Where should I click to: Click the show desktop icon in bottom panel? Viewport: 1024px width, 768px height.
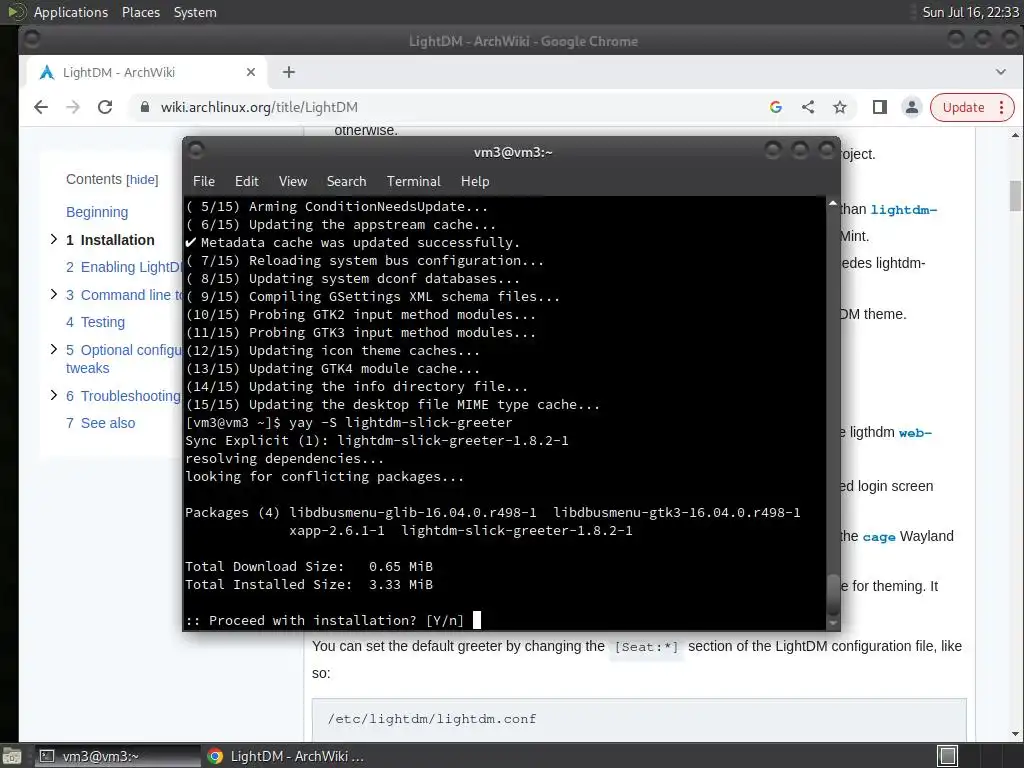tap(12, 756)
